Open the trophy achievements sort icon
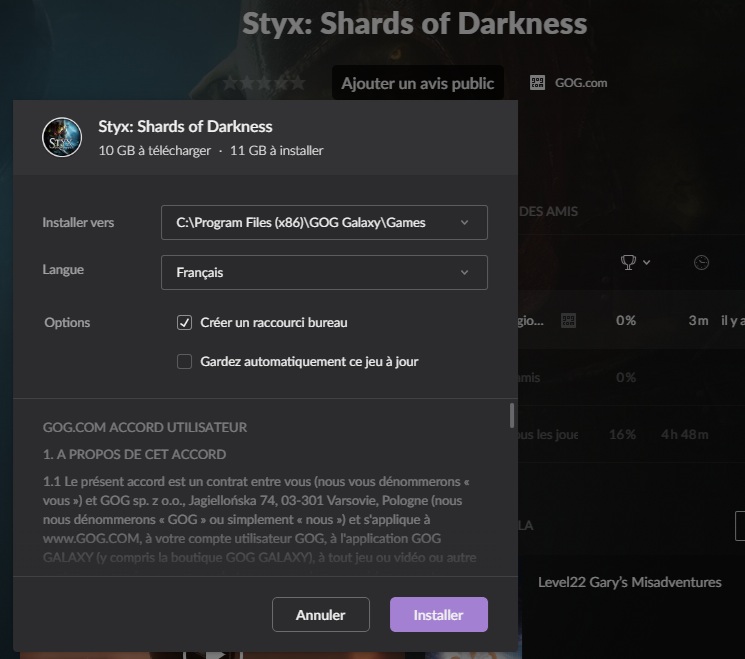 [628, 262]
